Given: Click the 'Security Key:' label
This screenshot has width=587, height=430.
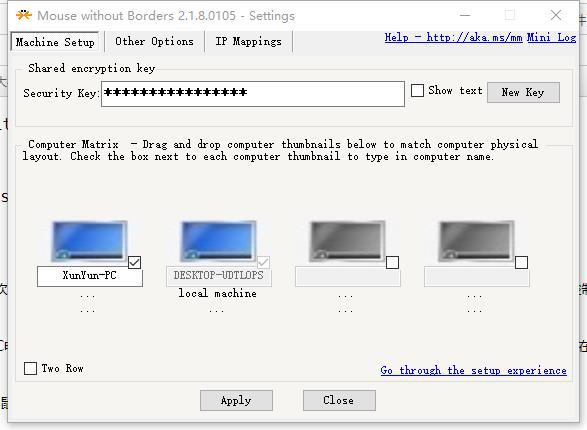Looking at the screenshot, I should tap(61, 93).
